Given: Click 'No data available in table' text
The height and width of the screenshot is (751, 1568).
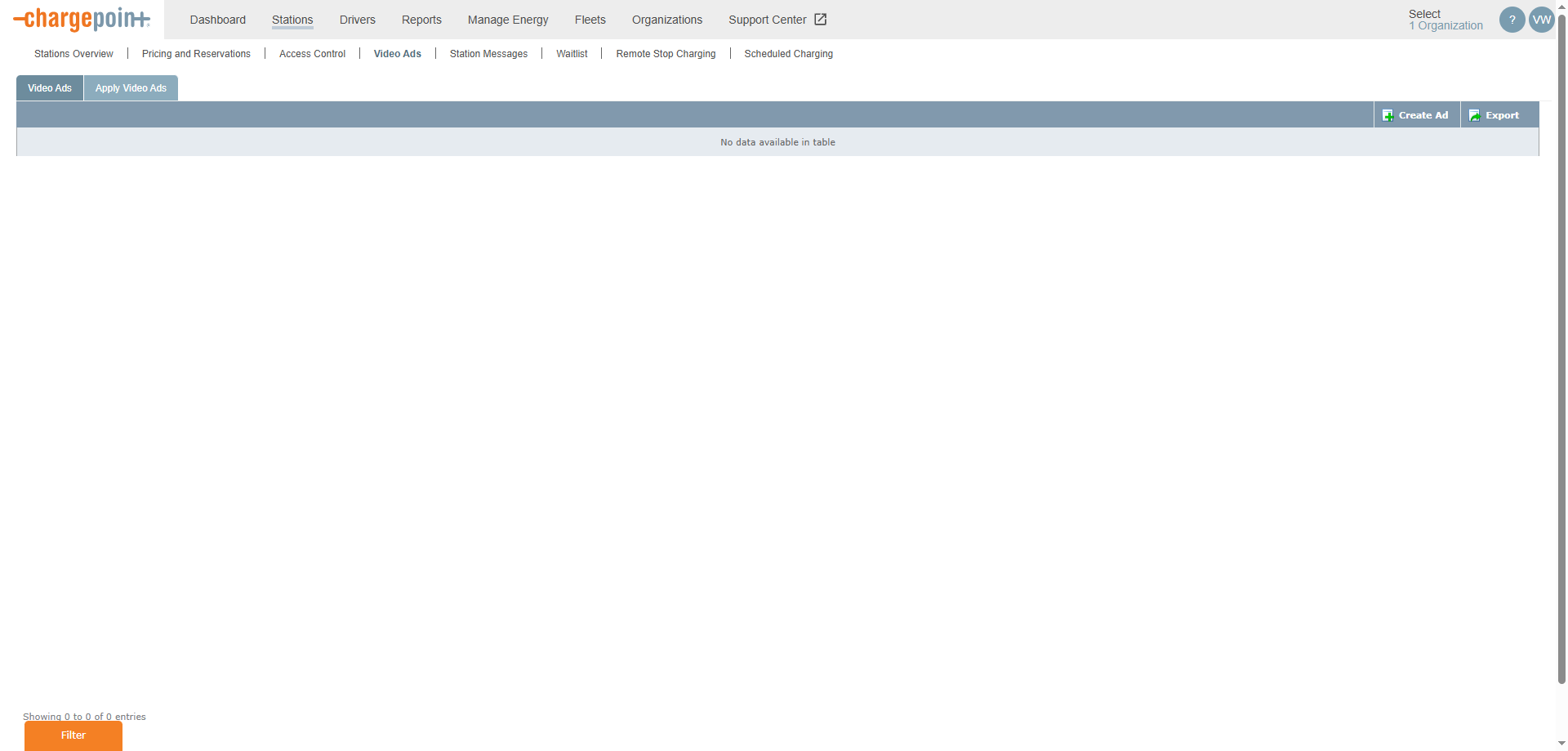Looking at the screenshot, I should 777,142.
